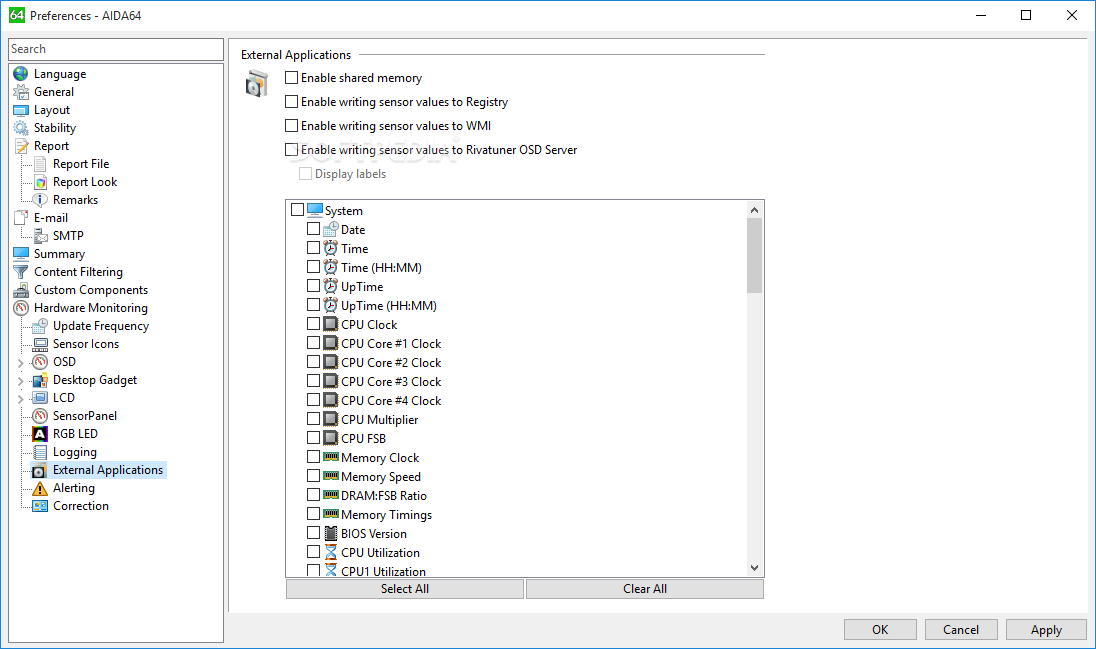Click the Stability gear icon
Image resolution: width=1096 pixels, height=649 pixels.
pyautogui.click(x=21, y=128)
